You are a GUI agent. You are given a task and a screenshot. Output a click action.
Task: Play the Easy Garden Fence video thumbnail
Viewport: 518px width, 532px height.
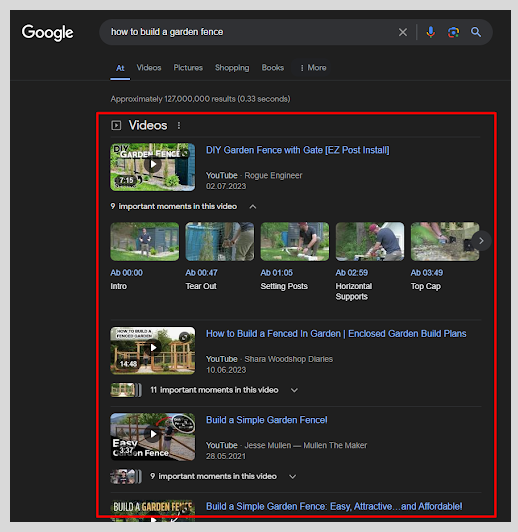pos(153,437)
